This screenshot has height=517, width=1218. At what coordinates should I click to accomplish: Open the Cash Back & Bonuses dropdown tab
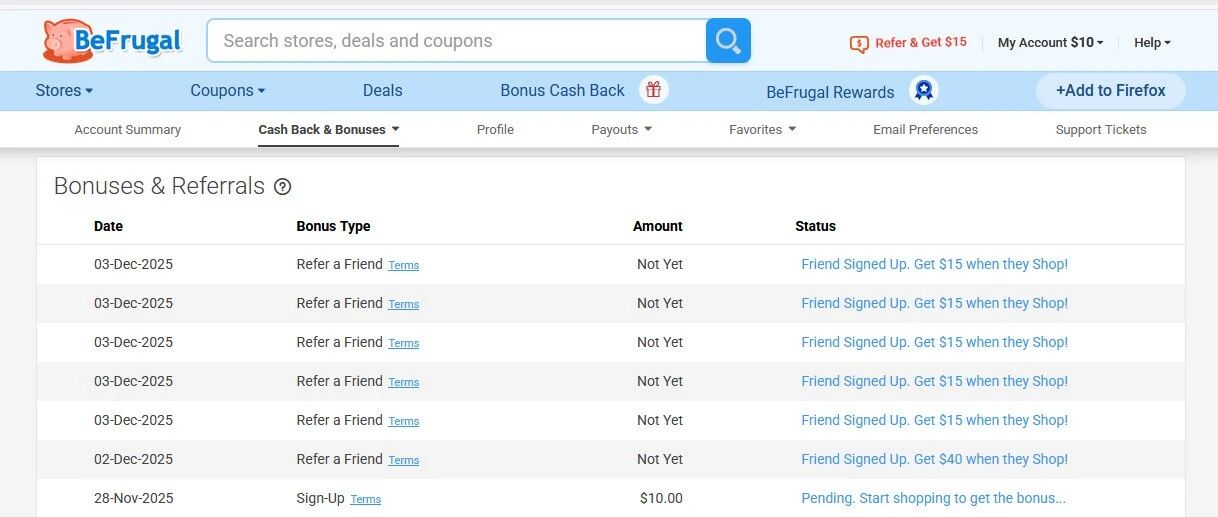tap(329, 129)
